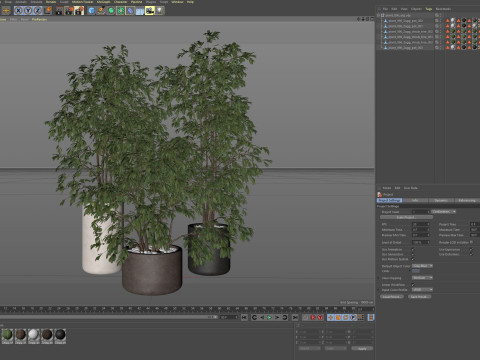Open the ProRender viewport menu
This screenshot has width=480, height=360.
(39, 19)
